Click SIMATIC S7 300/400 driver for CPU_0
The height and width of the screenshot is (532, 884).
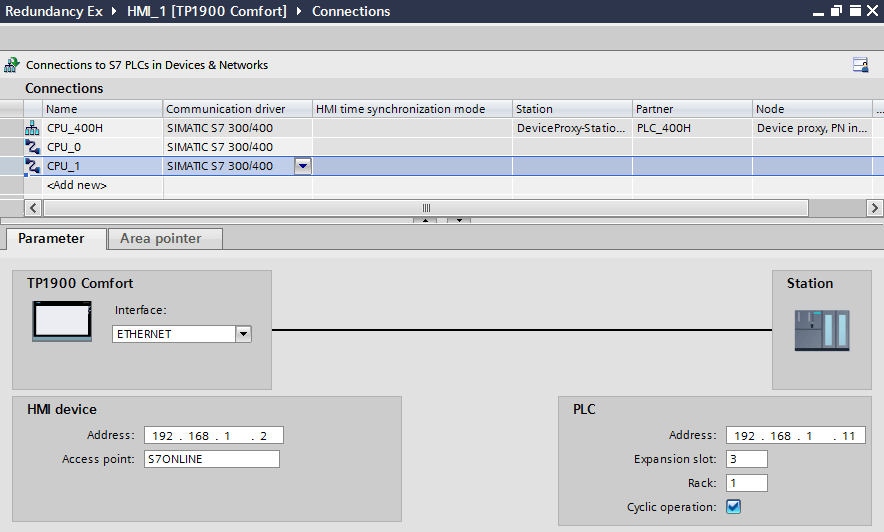click(x=237, y=147)
